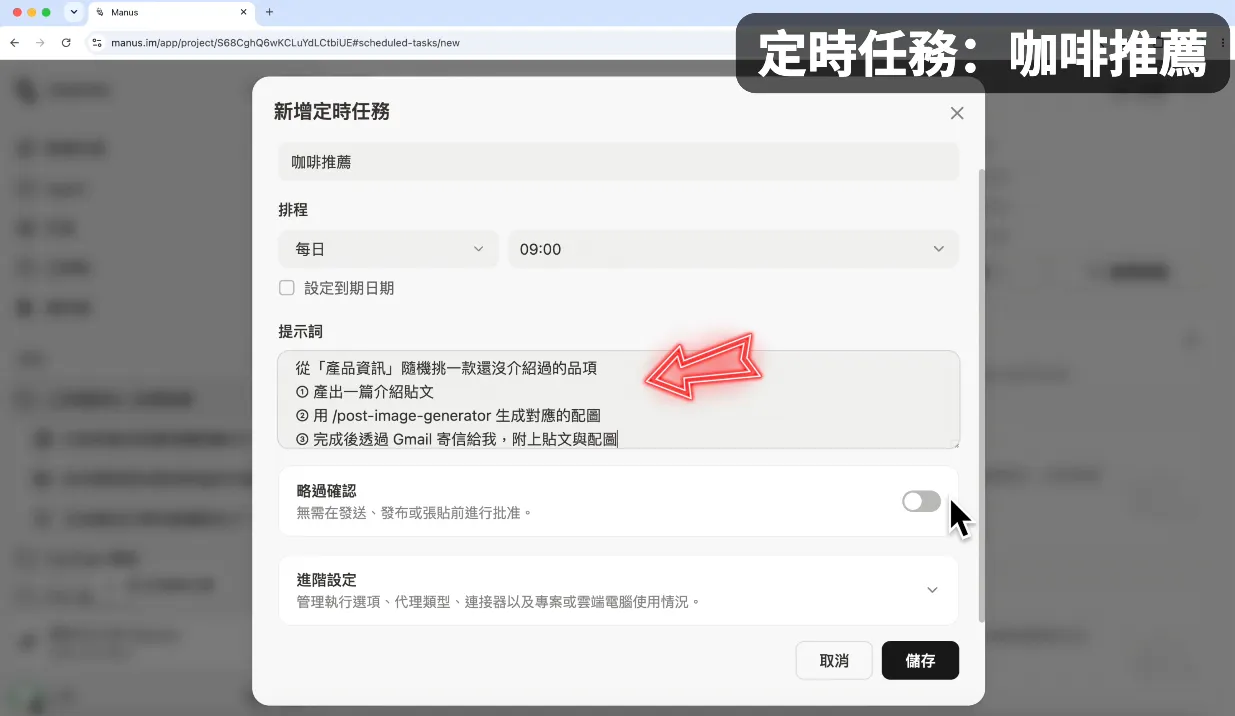Click the dialog's vertical scrollbar
1235x716 pixels.
point(980,395)
